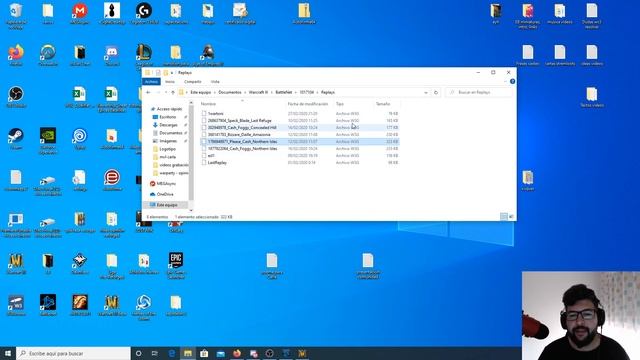Open Task View on the taskbar
The width and height of the screenshot is (640, 360).
155,353
